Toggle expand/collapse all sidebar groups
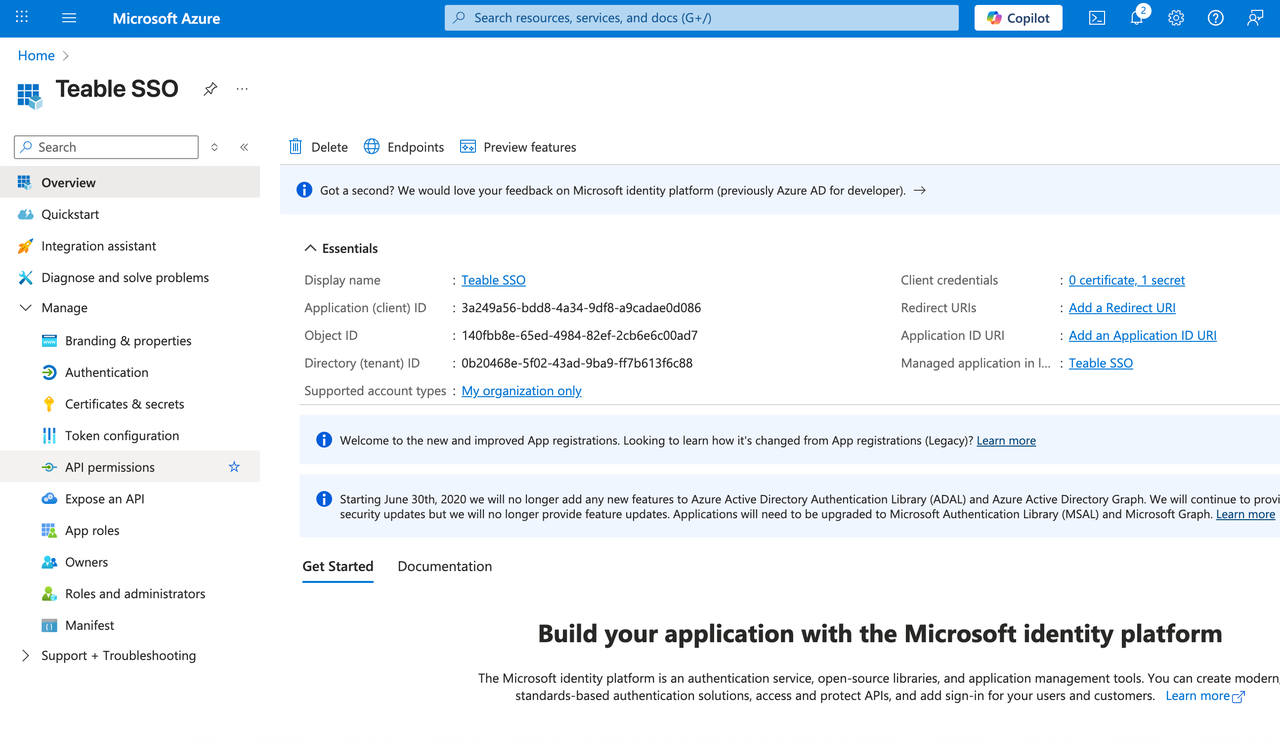This screenshot has width=1280, height=741. click(x=214, y=147)
